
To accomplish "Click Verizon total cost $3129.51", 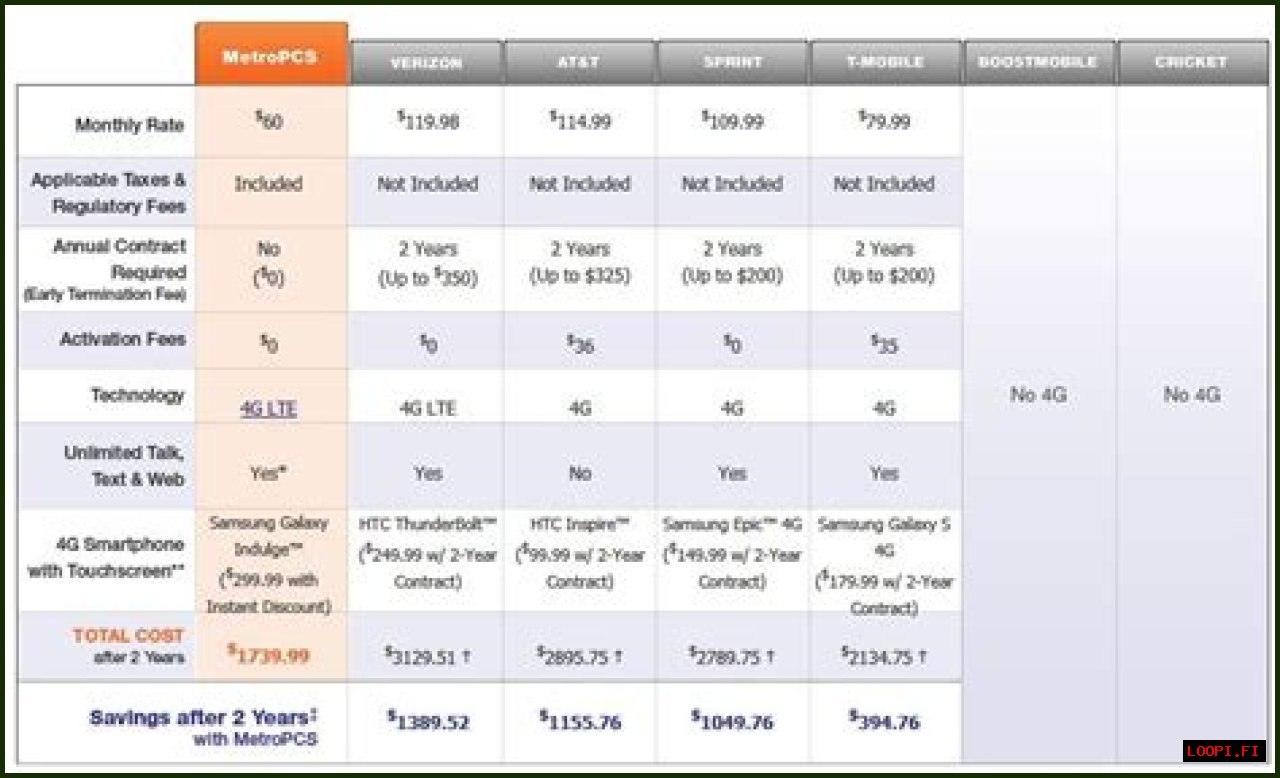I will 427,656.
